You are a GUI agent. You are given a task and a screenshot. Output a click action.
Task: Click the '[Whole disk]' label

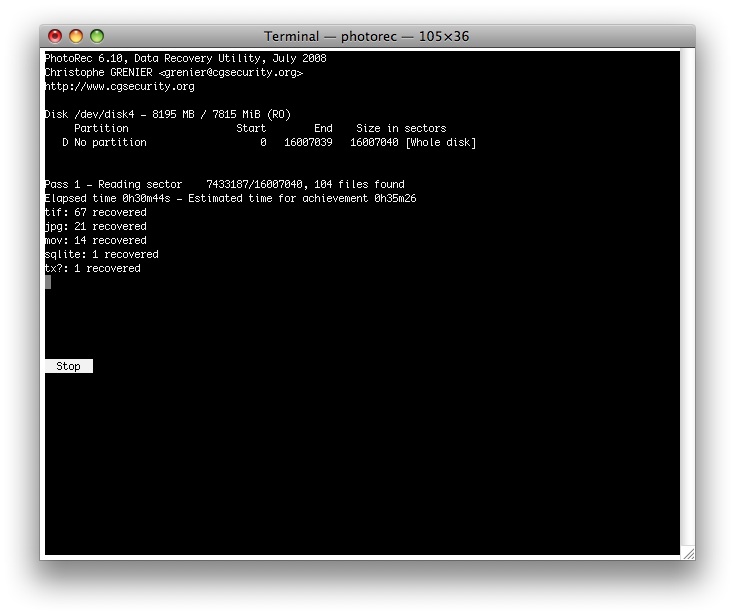[440, 142]
